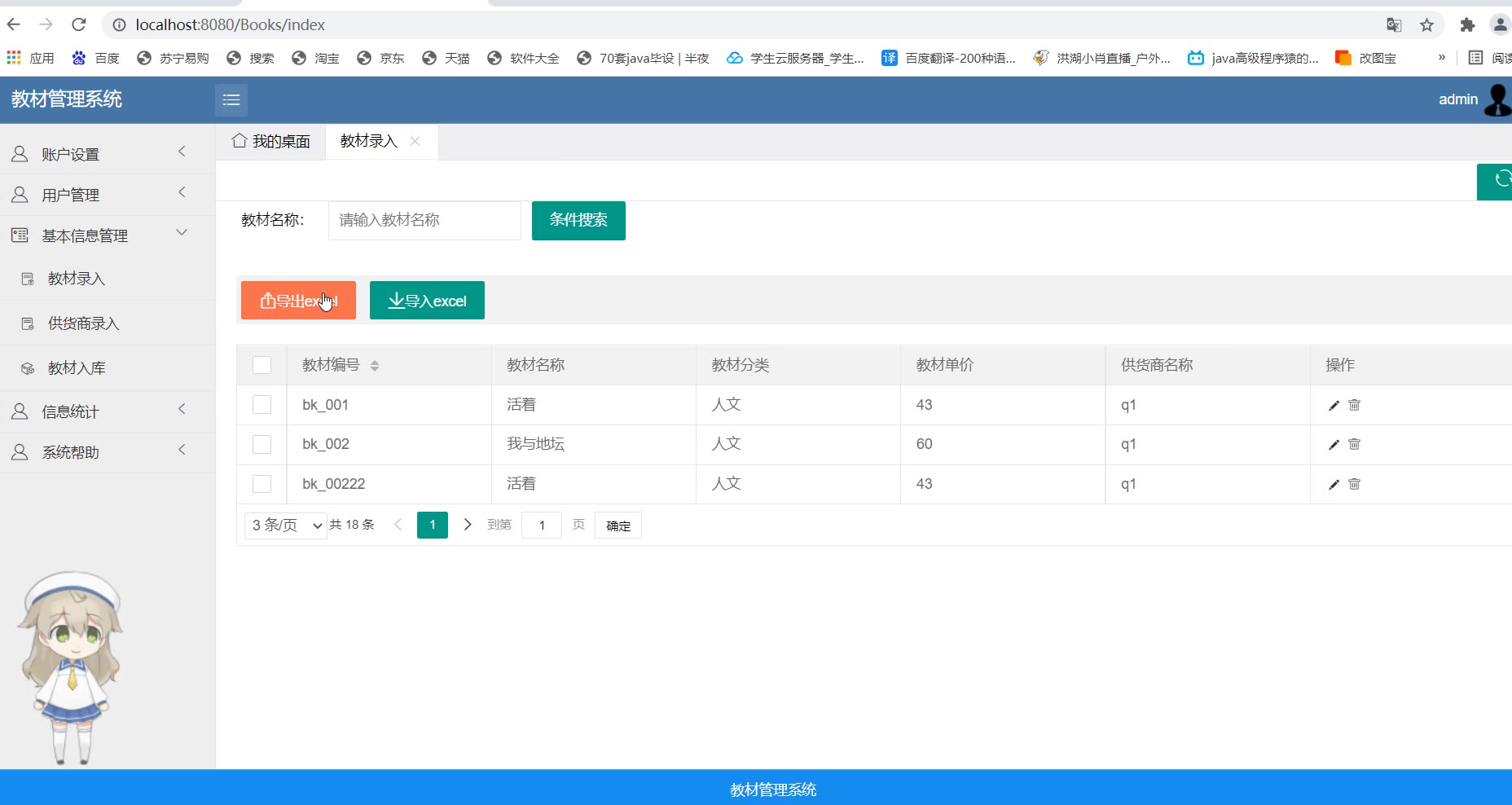
Task: Click the 条件搜索 search button
Action: click(578, 220)
